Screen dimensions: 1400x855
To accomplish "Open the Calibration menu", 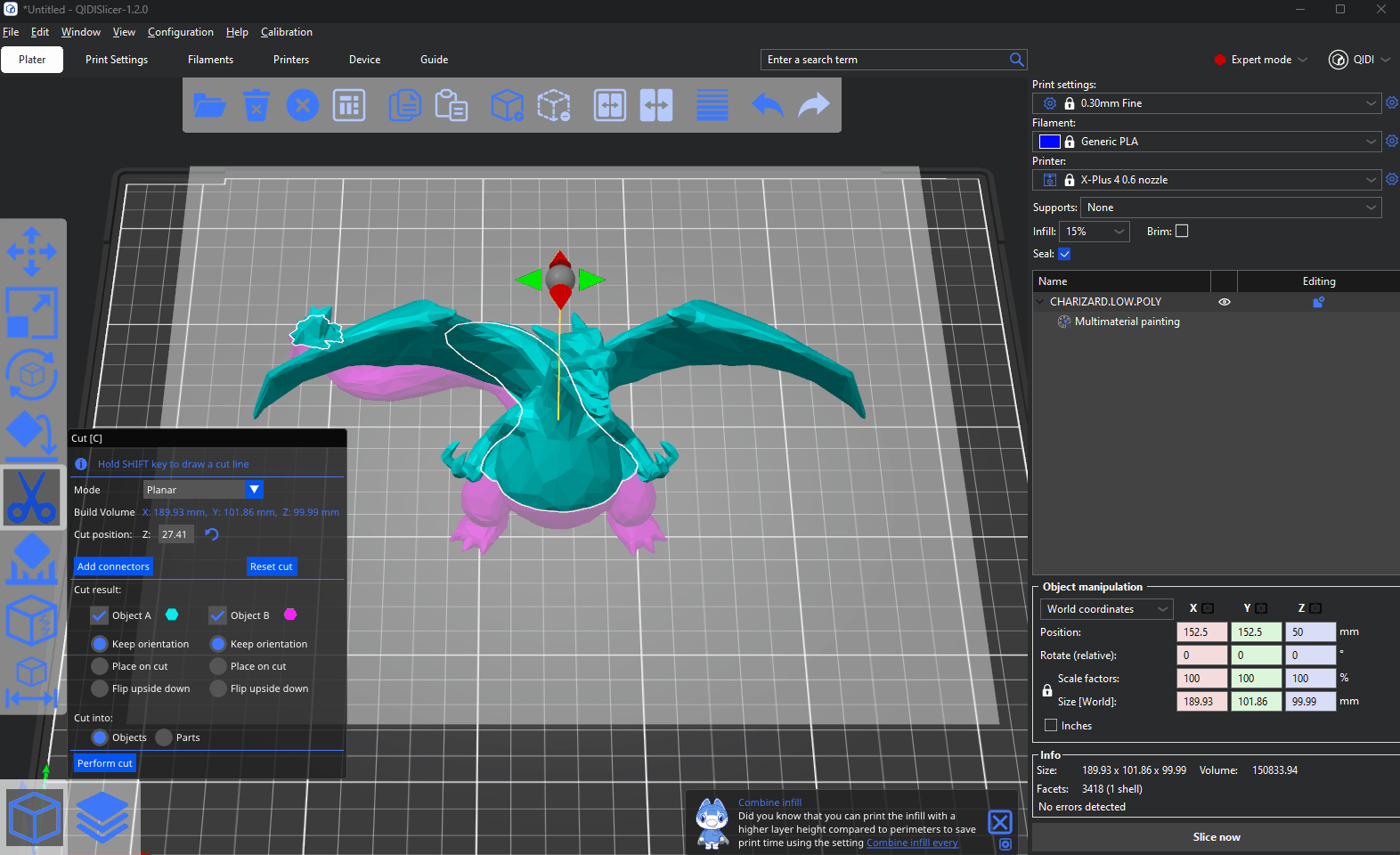I will click(286, 32).
